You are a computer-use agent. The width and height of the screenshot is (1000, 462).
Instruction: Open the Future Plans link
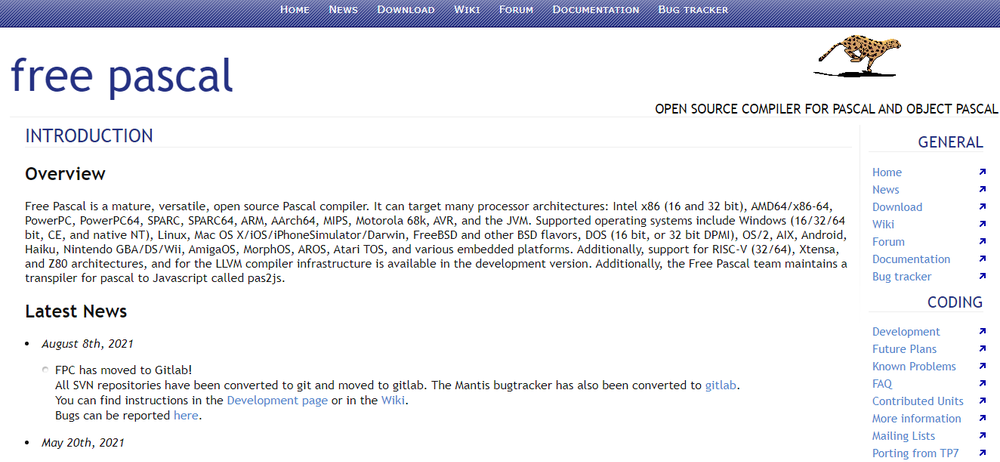(904, 349)
